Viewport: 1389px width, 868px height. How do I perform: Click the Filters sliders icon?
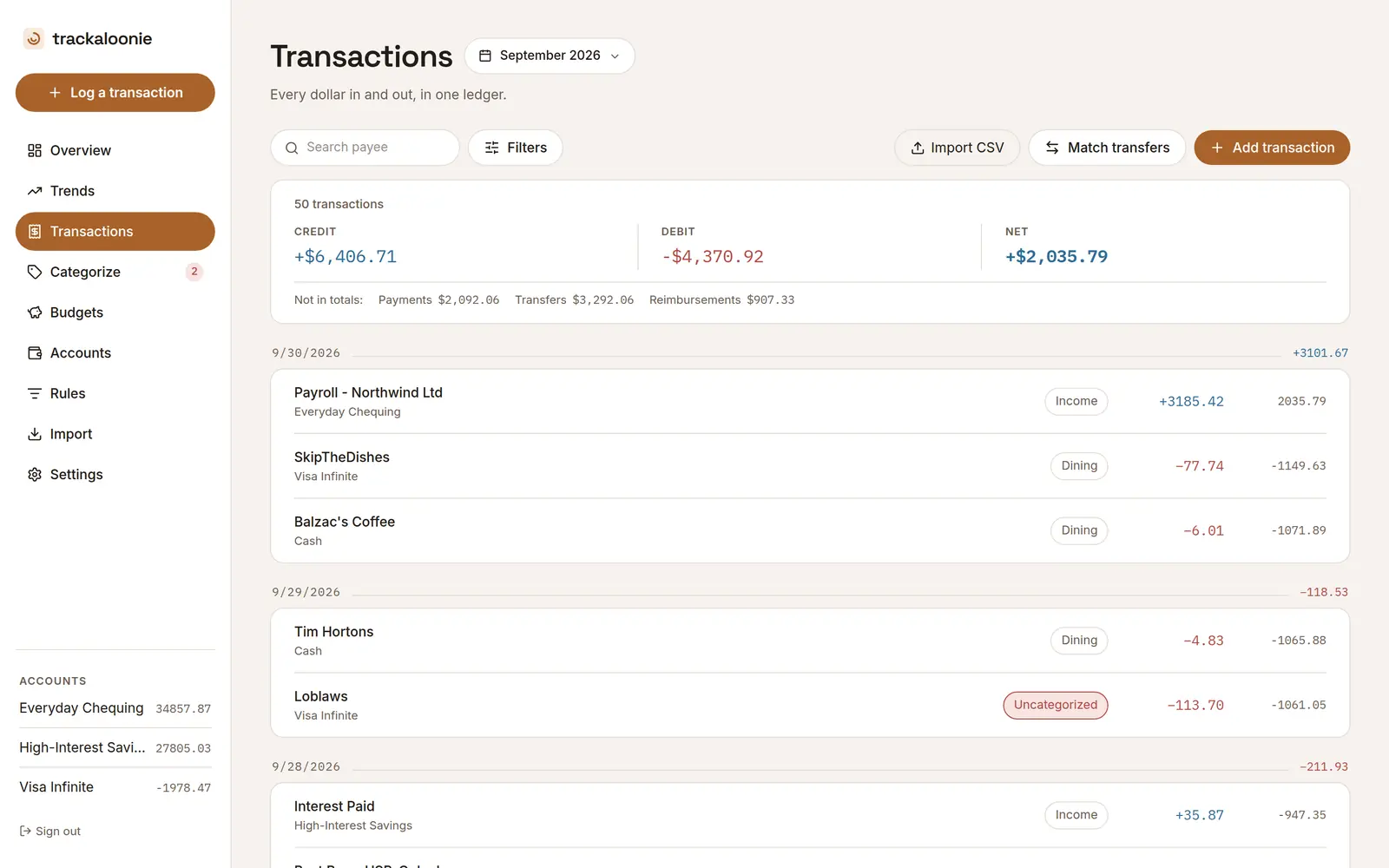[x=492, y=148]
